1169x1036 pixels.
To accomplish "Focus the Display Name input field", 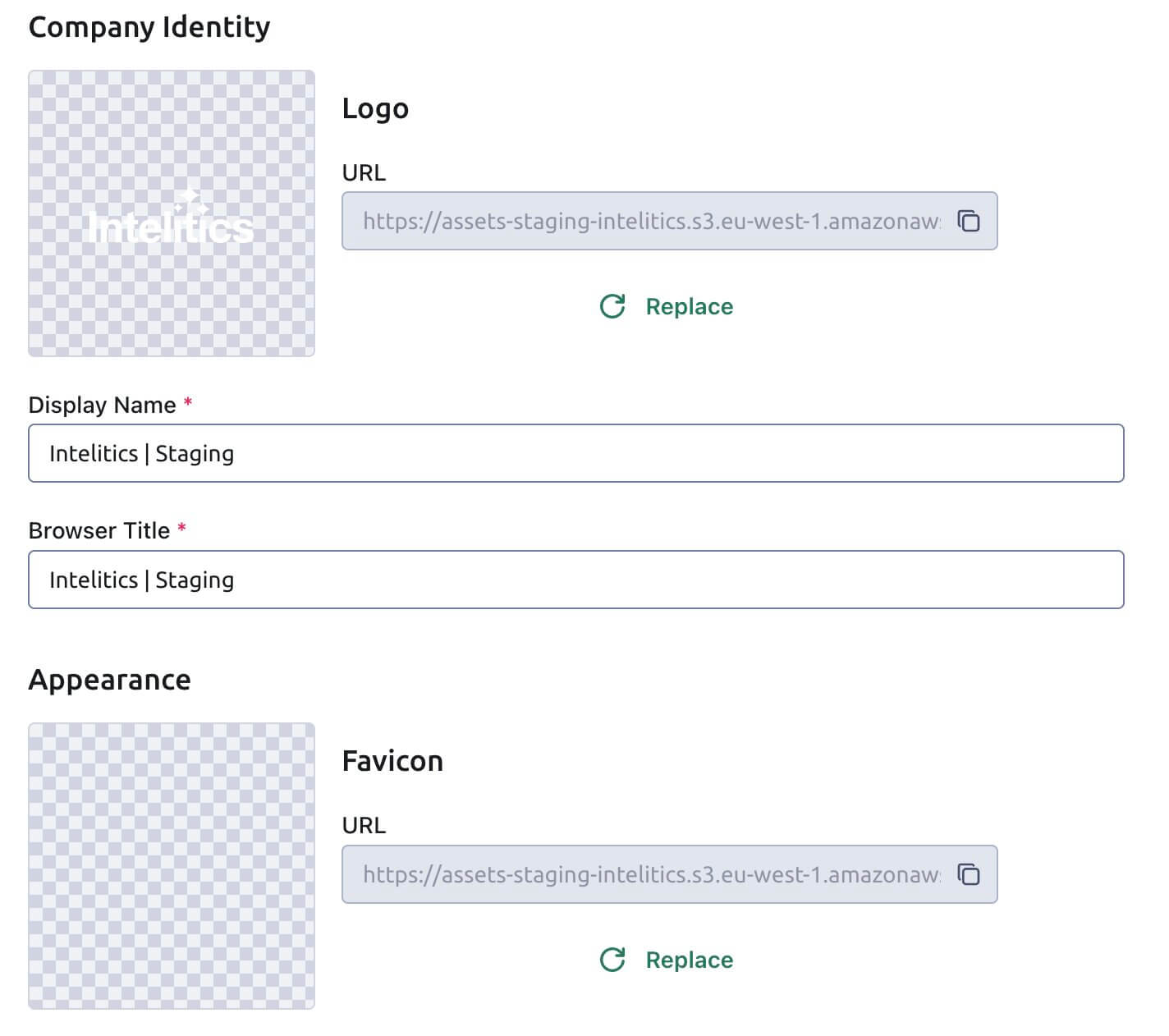I will (576, 453).
